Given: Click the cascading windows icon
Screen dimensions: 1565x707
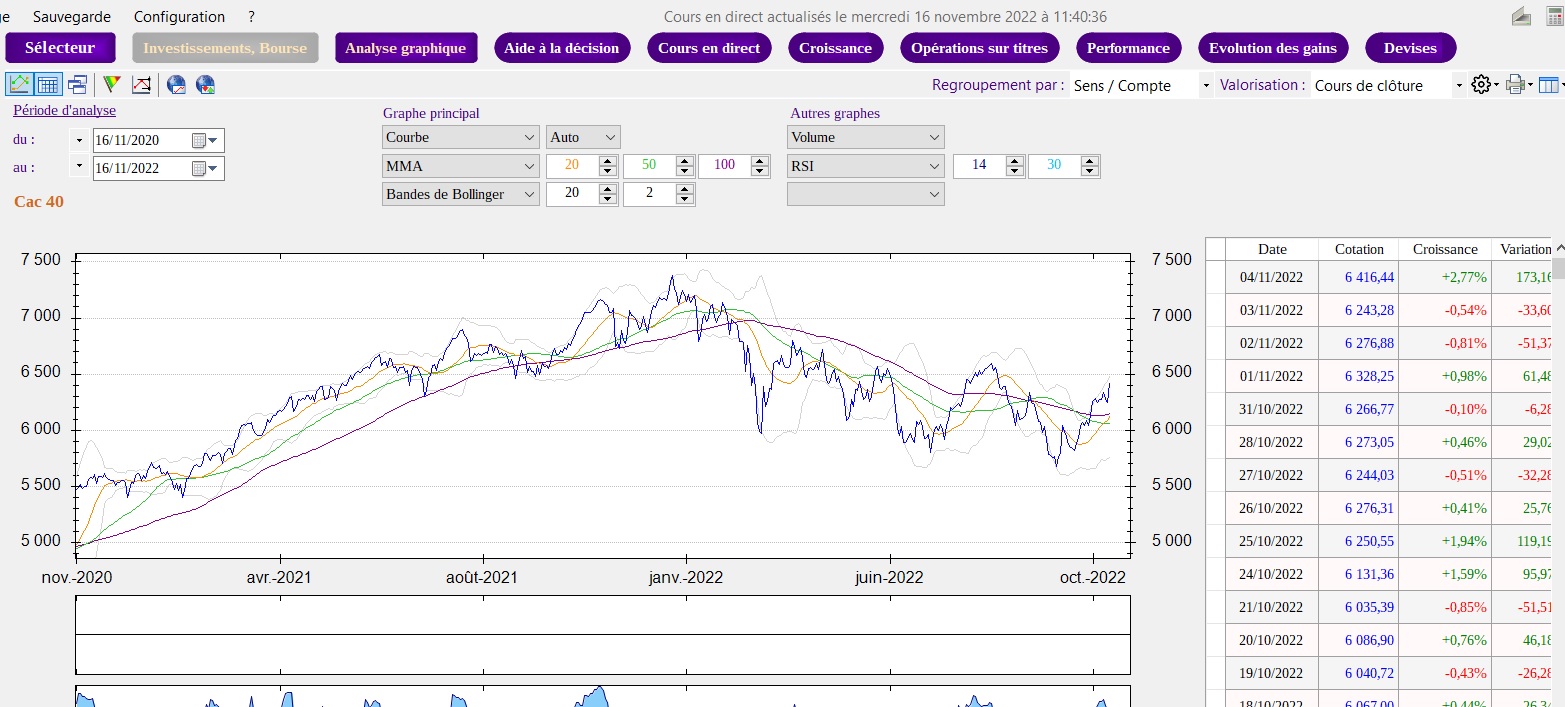Looking at the screenshot, I should 77,85.
